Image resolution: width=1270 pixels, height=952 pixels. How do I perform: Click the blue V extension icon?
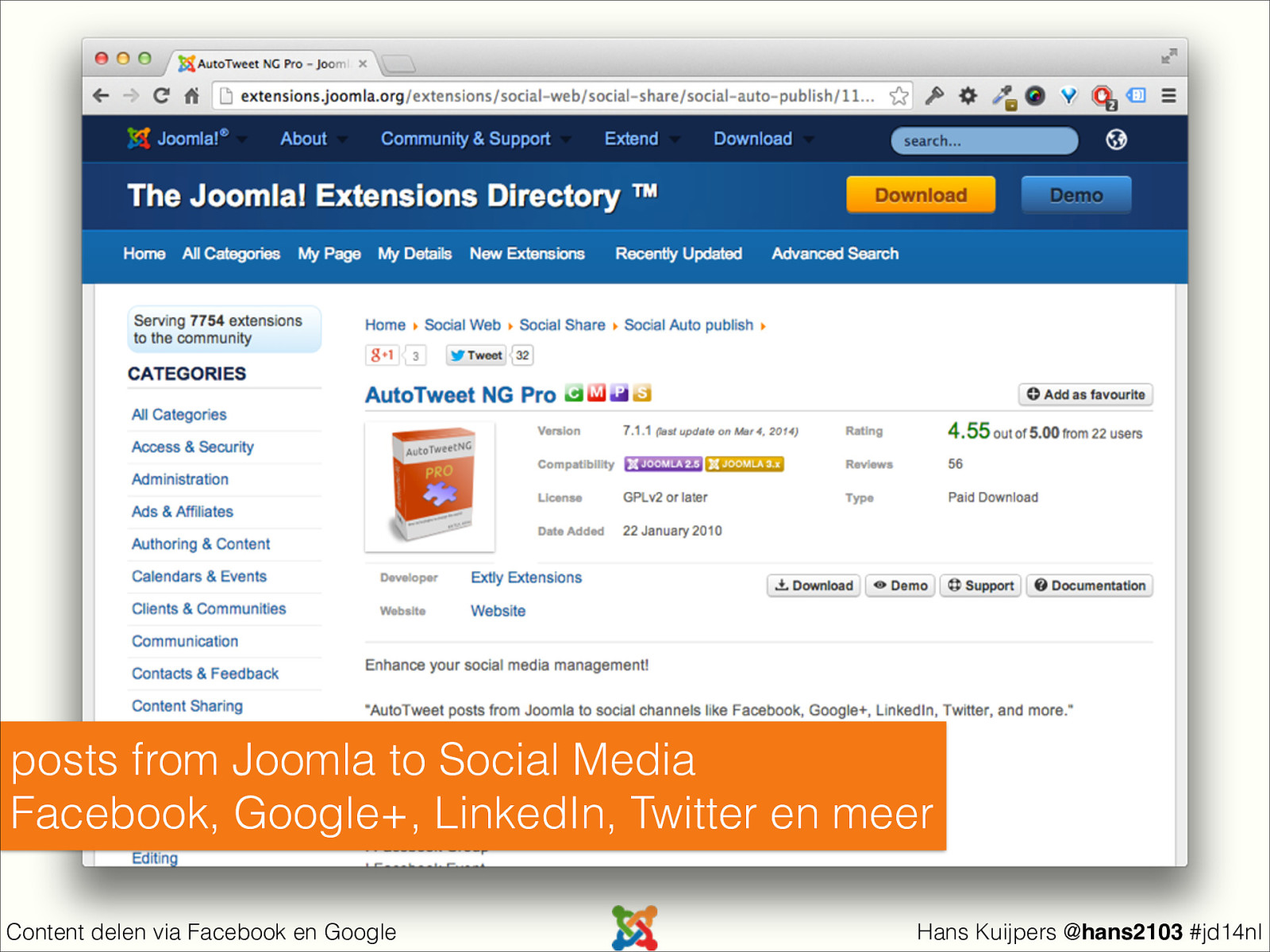(x=1069, y=96)
